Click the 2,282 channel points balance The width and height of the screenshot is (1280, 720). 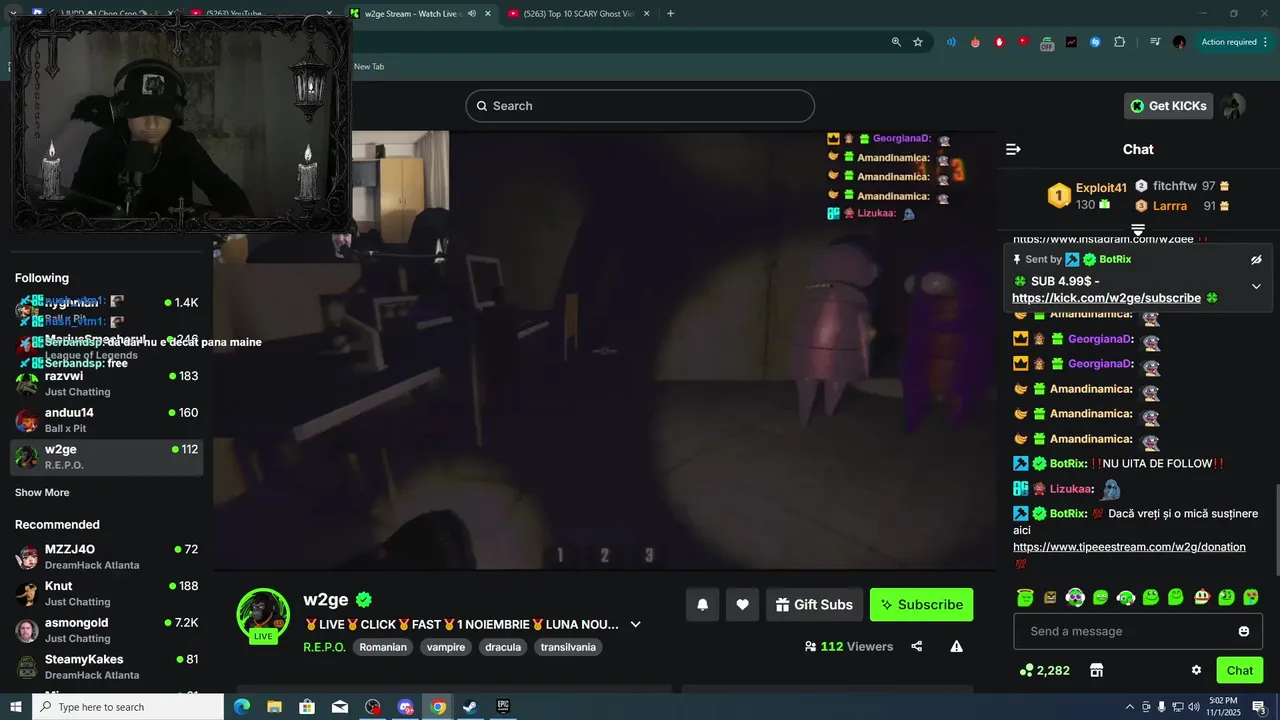point(1045,670)
